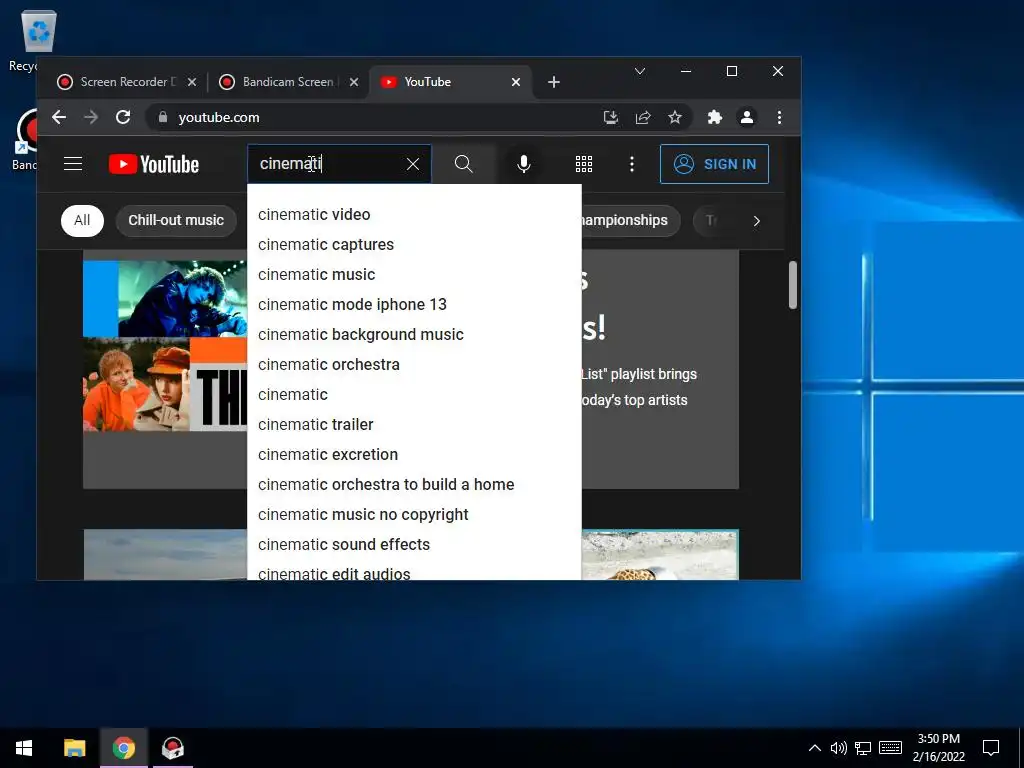Clear the search box text
The height and width of the screenshot is (768, 1024).
(x=413, y=164)
